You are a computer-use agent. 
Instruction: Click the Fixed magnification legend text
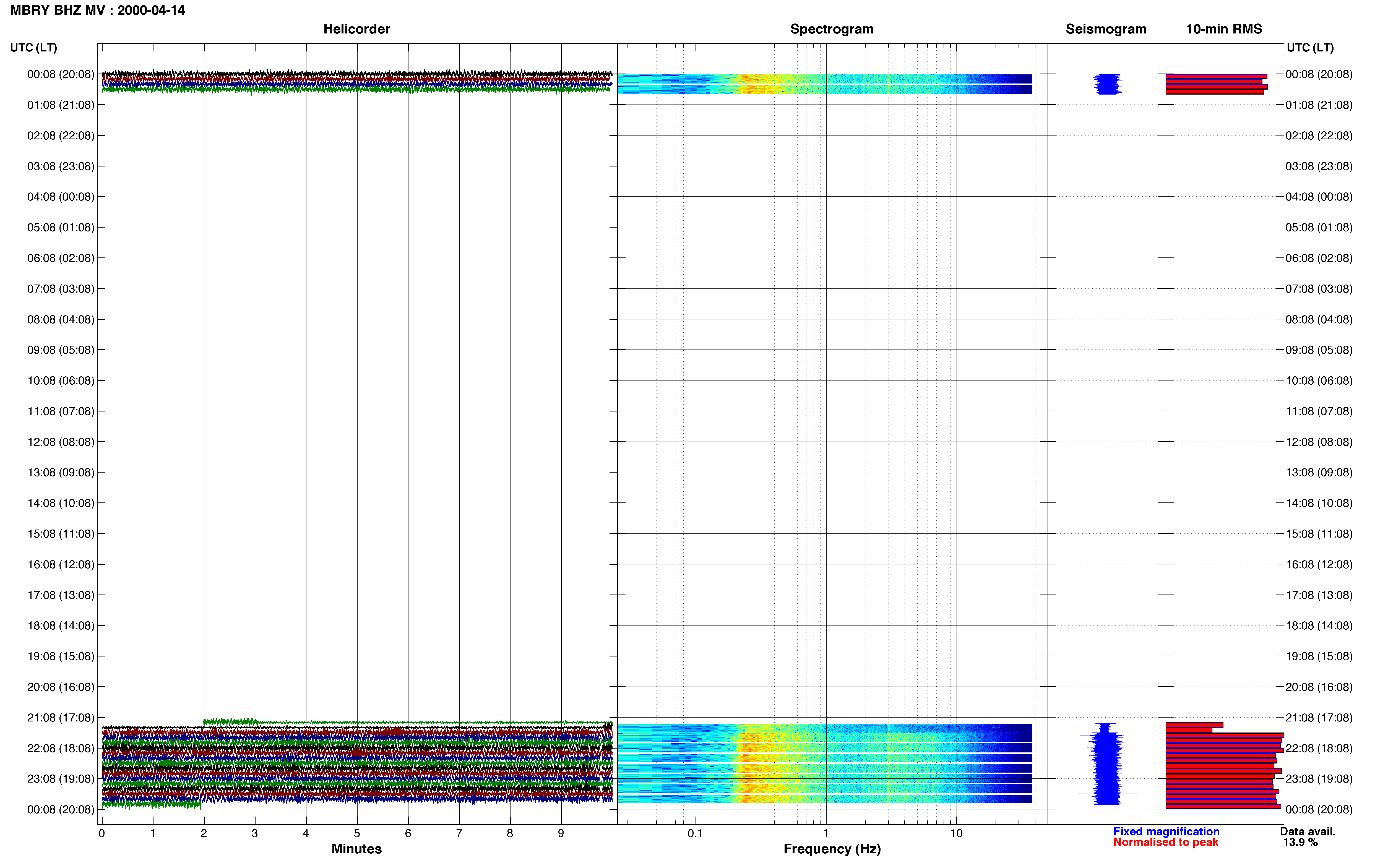(x=1166, y=831)
